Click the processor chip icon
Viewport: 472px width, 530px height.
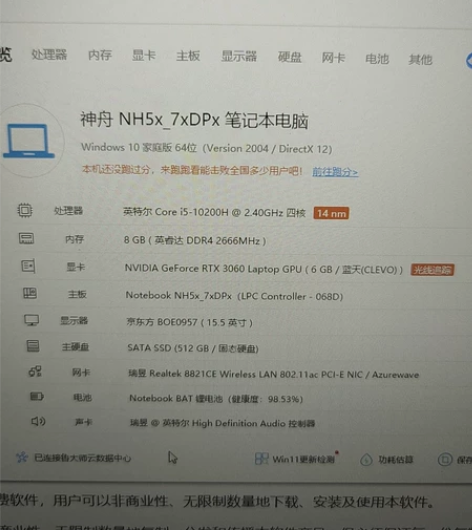click(x=25, y=210)
